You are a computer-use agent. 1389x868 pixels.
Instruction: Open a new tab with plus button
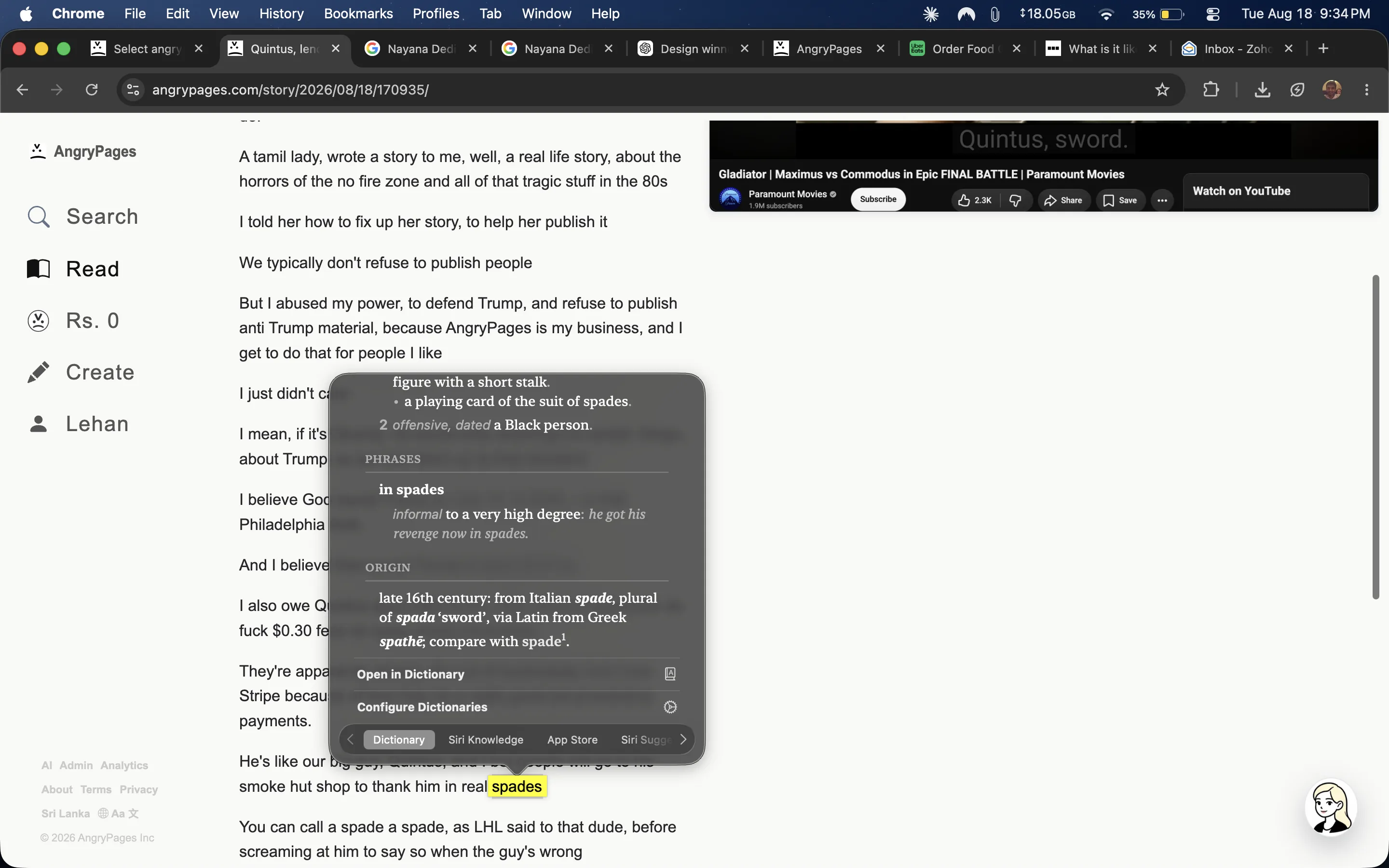1323,49
